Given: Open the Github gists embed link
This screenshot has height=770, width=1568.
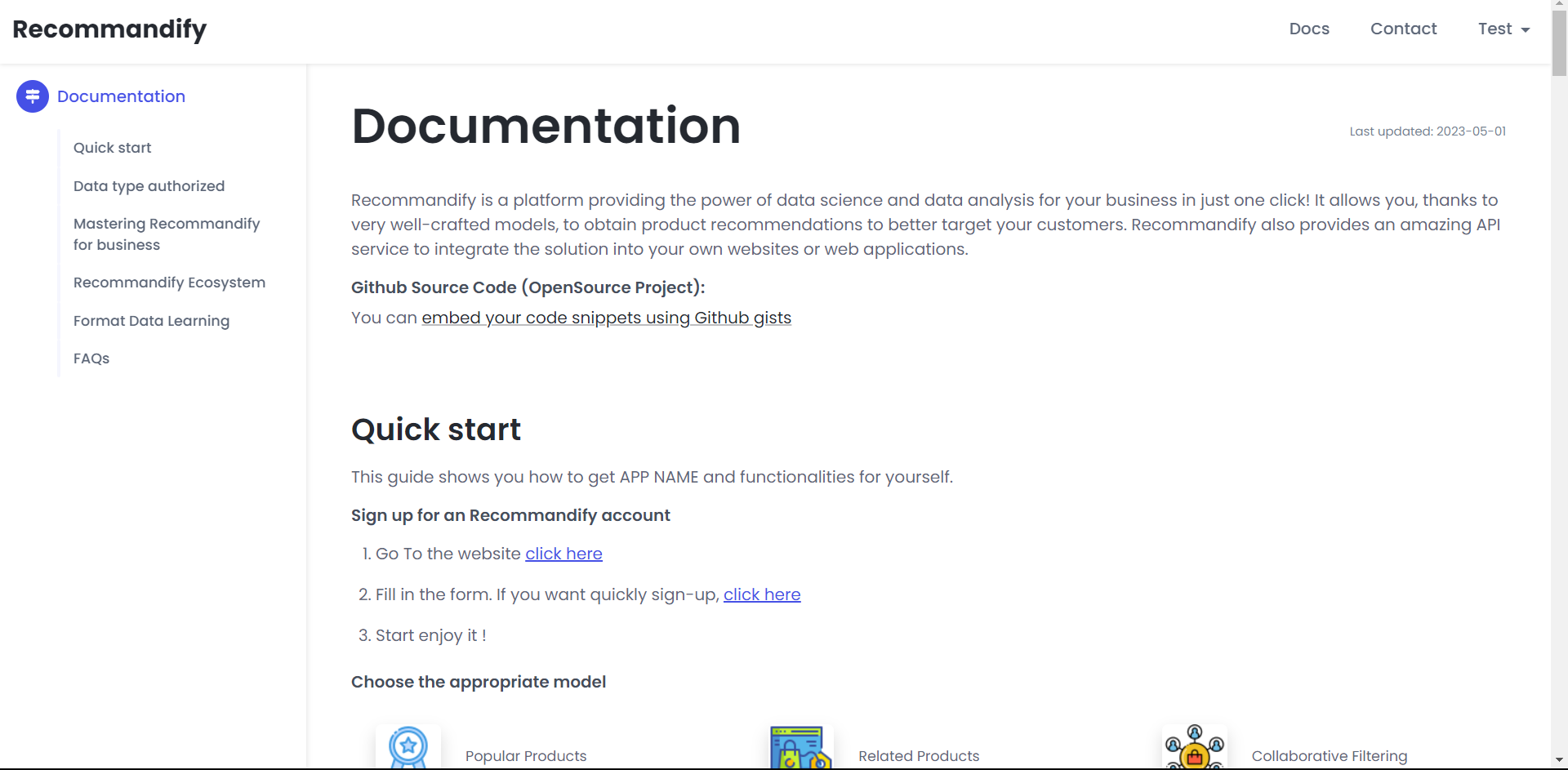Looking at the screenshot, I should coord(606,318).
